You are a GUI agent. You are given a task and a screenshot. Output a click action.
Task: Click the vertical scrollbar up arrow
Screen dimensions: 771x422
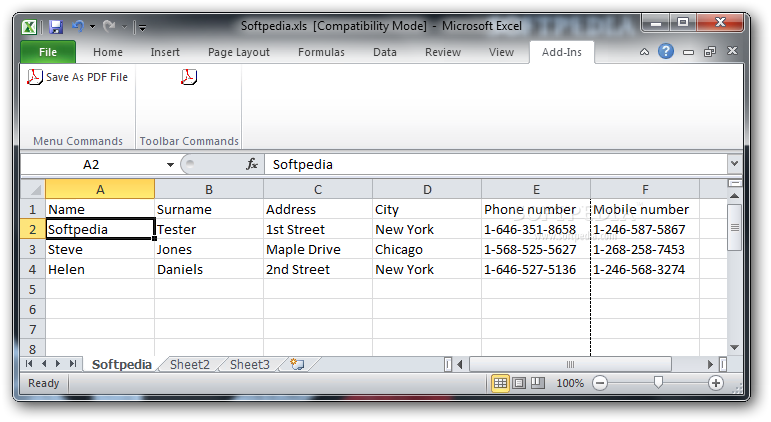(735, 196)
